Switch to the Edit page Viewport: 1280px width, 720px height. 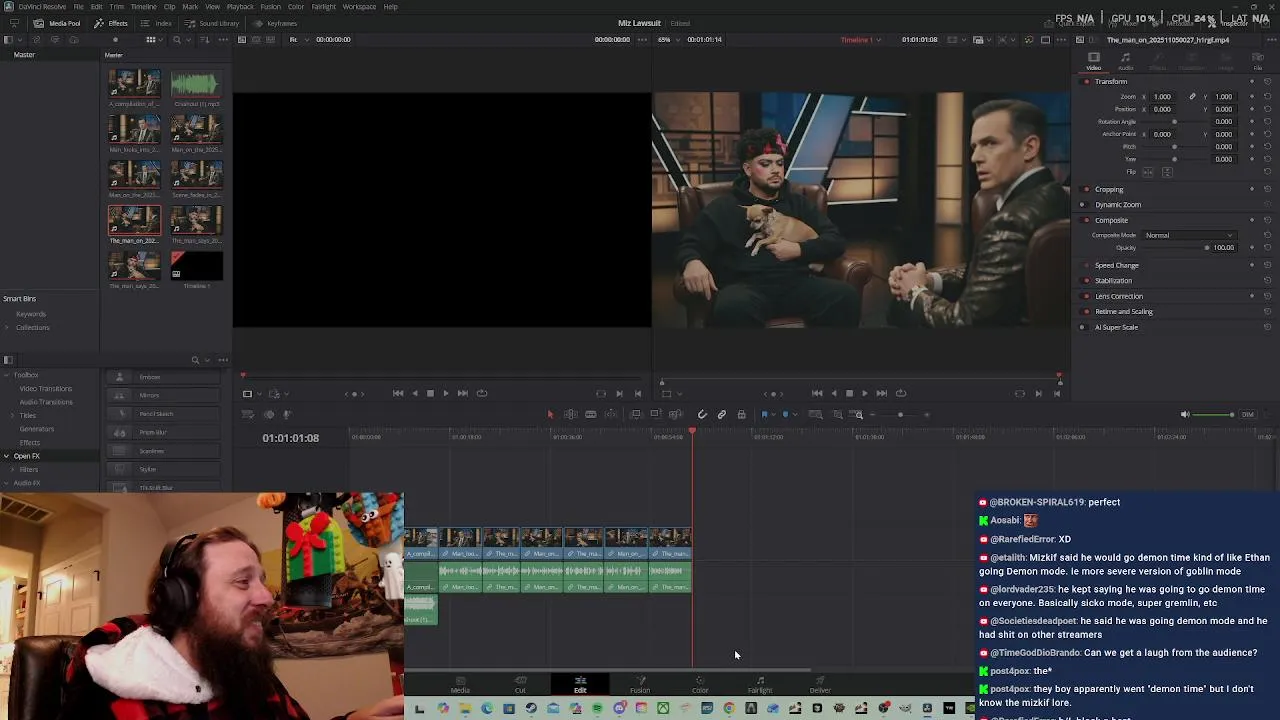[x=580, y=684]
